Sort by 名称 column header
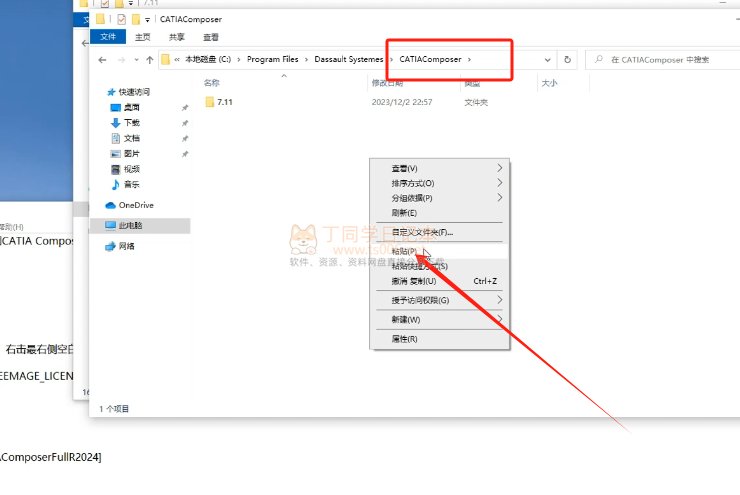740x495 pixels. pyautogui.click(x=211, y=83)
